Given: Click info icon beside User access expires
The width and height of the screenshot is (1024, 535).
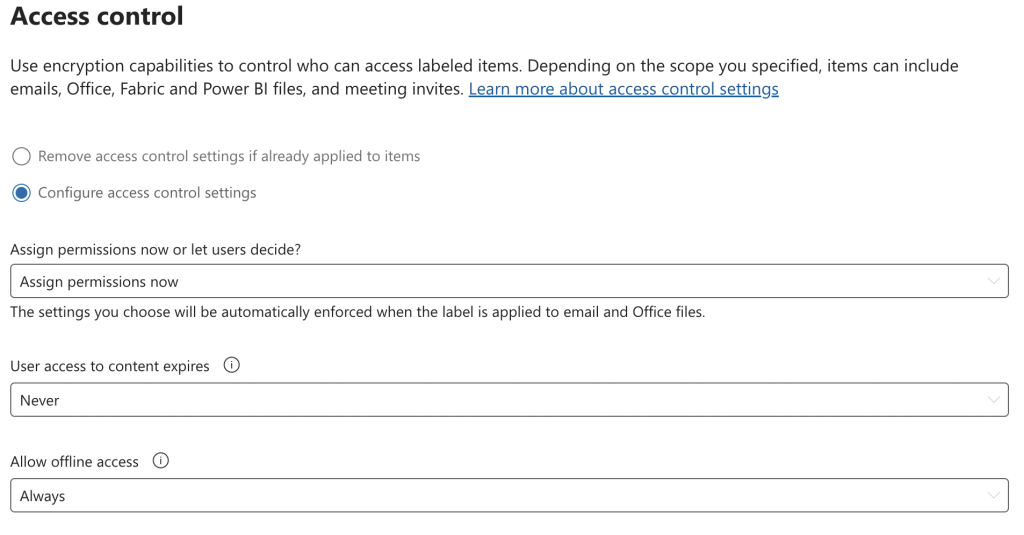Looking at the screenshot, I should 232,366.
